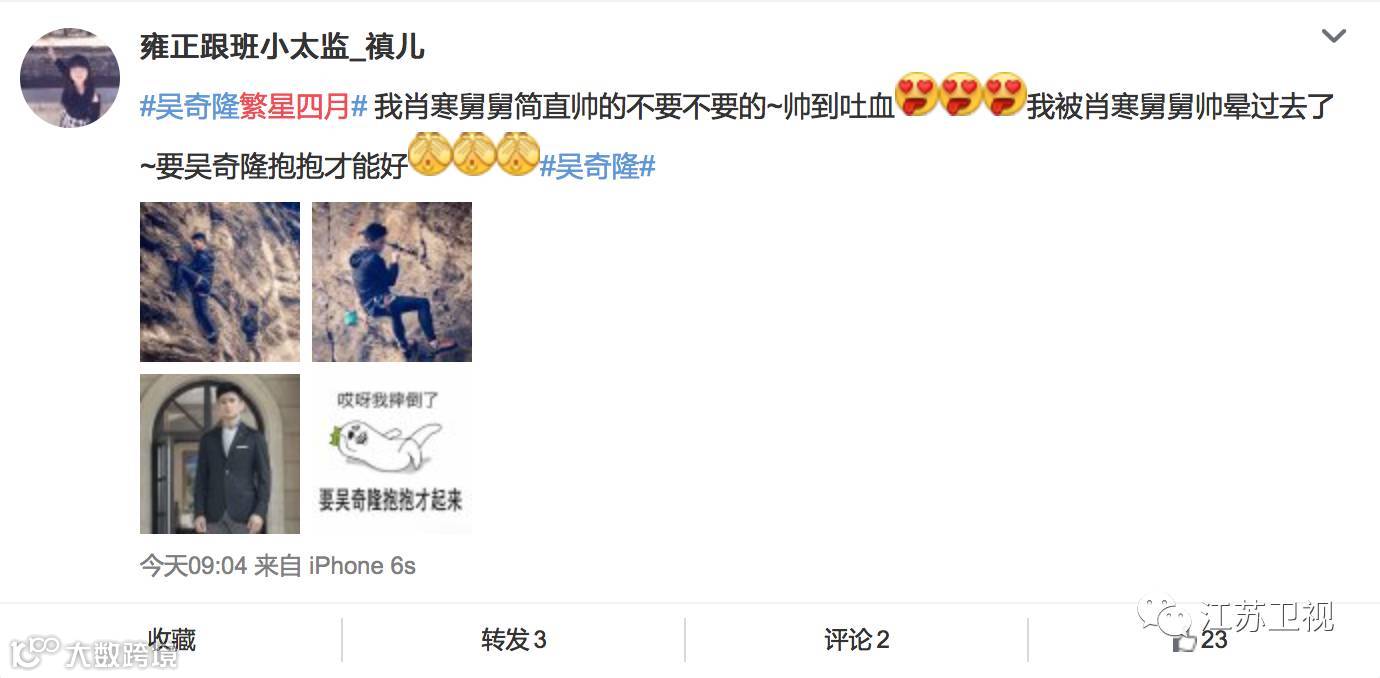This screenshot has height=678, width=1380.
Task: Open the seal cartoon meme image
Action: pos(392,454)
